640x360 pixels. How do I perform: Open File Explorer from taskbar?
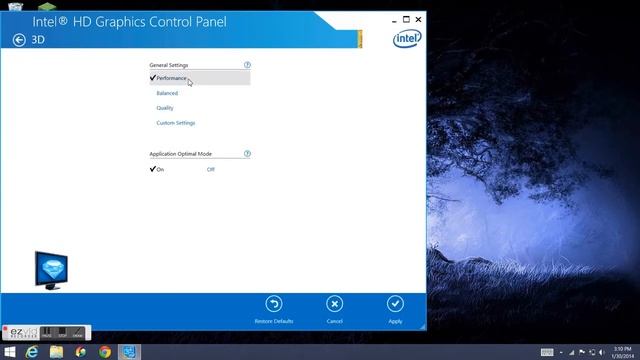click(x=56, y=352)
